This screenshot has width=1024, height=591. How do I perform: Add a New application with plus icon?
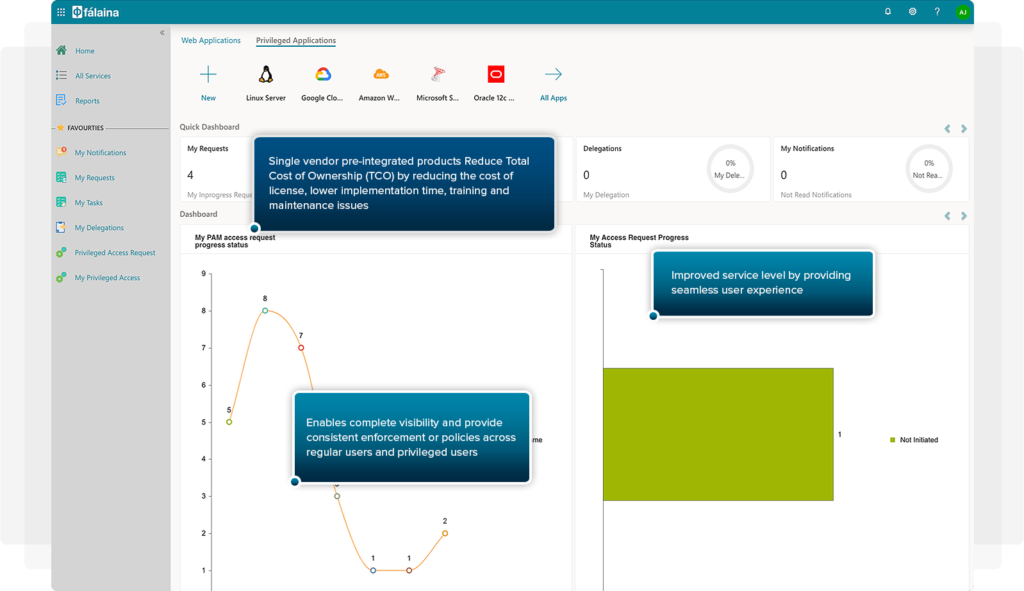point(208,74)
